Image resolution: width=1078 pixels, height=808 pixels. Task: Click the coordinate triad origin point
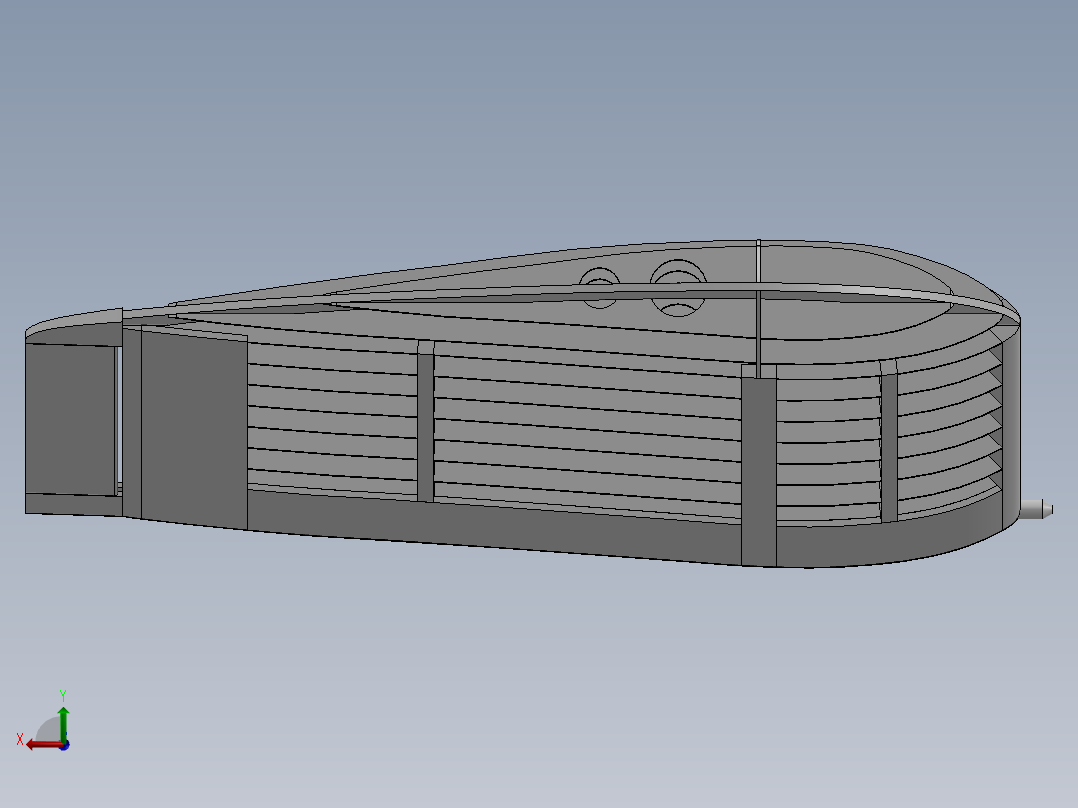point(64,741)
